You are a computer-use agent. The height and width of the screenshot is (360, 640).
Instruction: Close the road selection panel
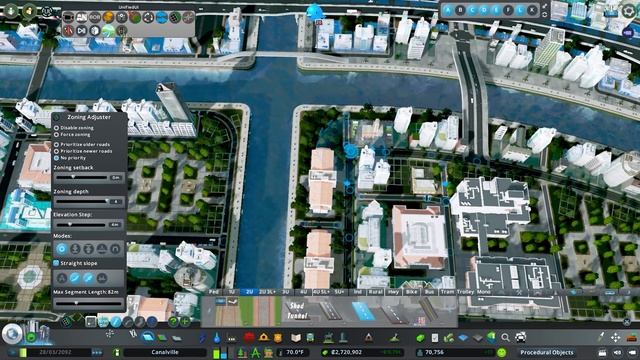627,322
